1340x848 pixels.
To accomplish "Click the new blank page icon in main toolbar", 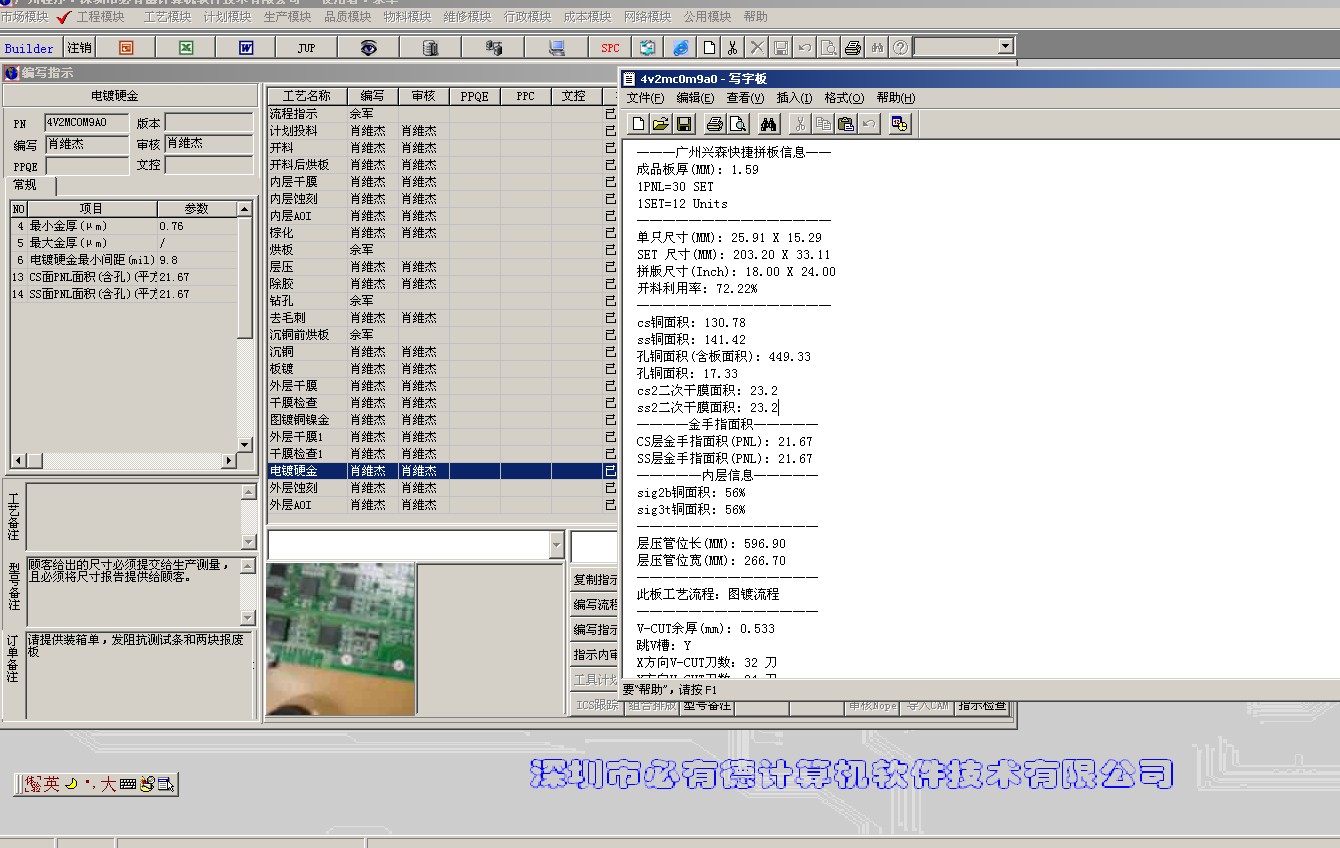I will [709, 47].
